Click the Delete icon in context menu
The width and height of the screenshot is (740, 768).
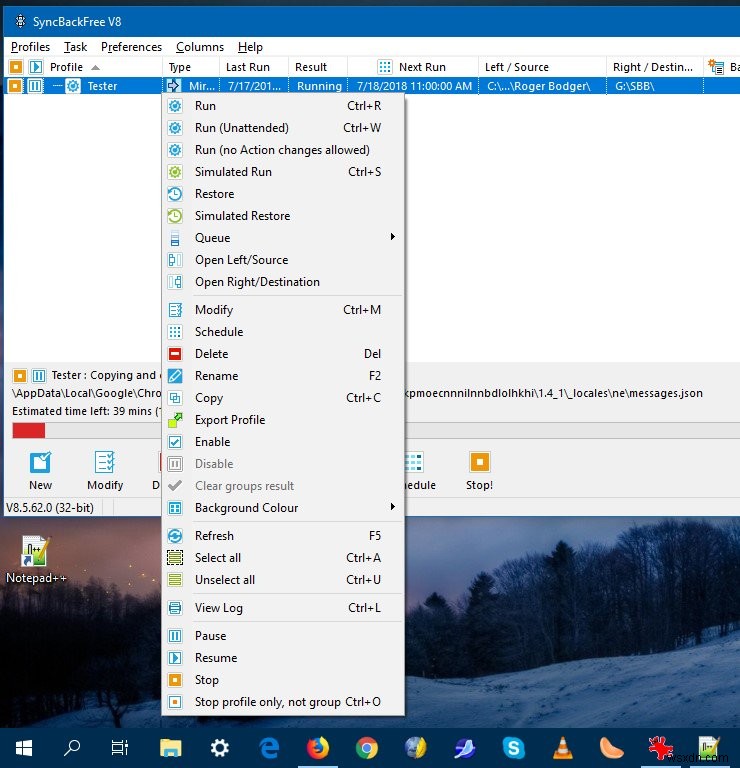click(175, 354)
